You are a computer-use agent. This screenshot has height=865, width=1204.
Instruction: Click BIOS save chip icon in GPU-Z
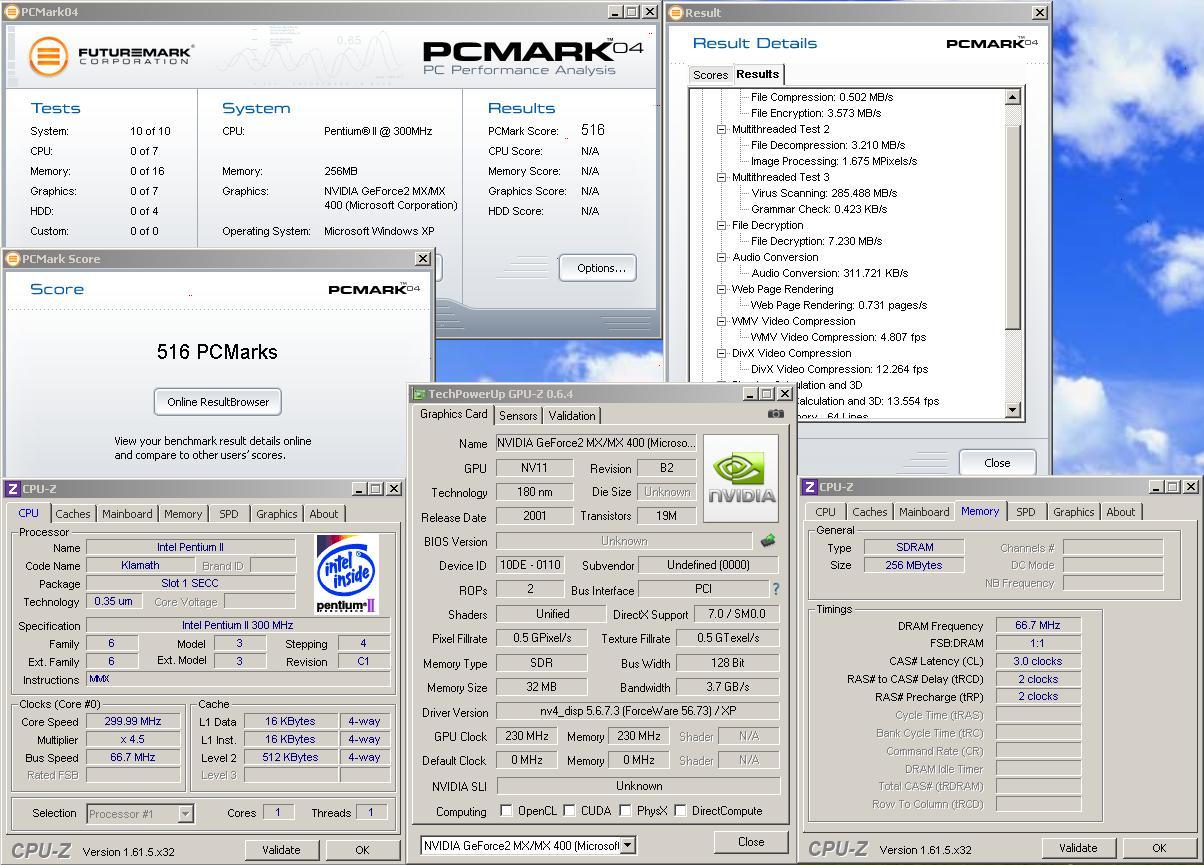768,541
